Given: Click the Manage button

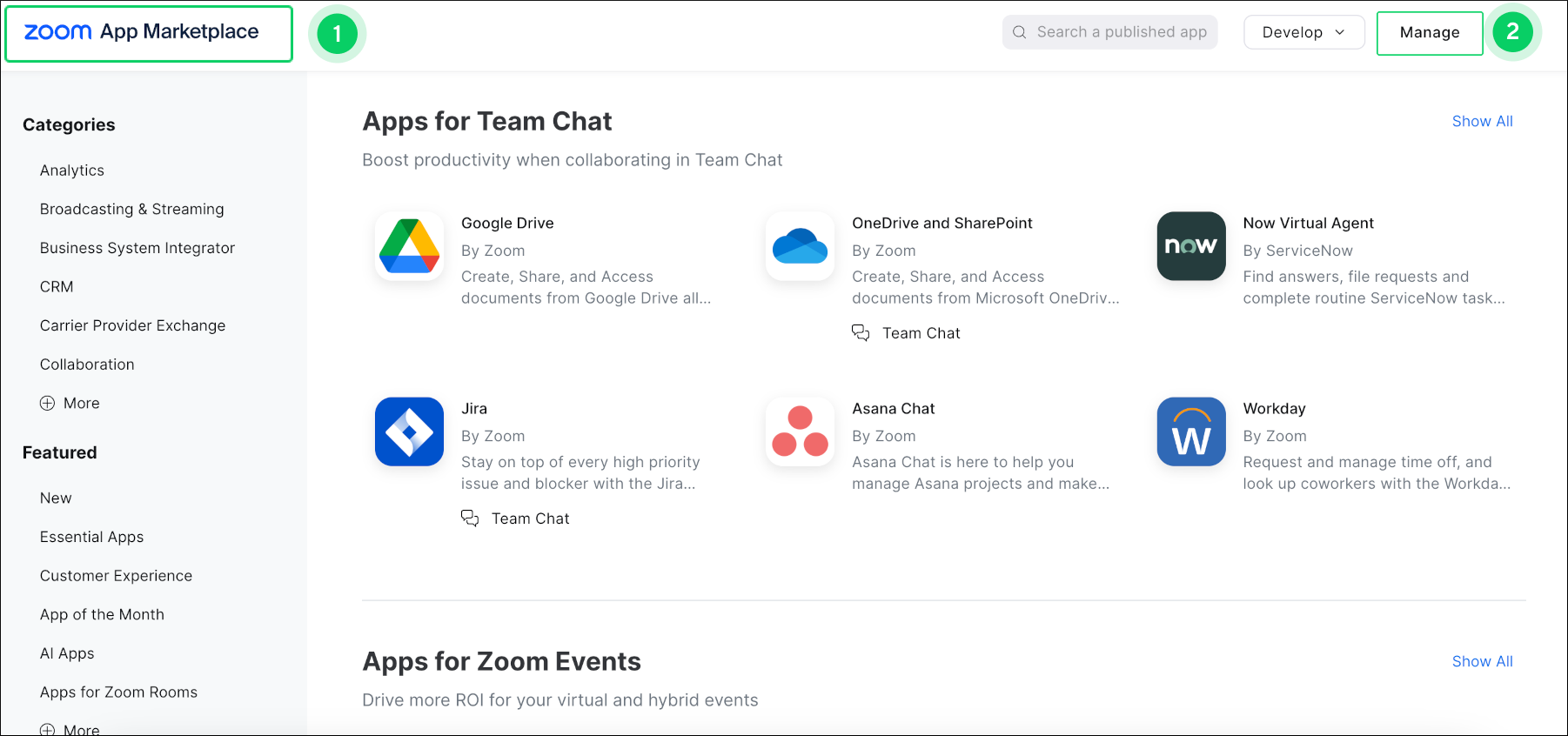Looking at the screenshot, I should 1429,32.
